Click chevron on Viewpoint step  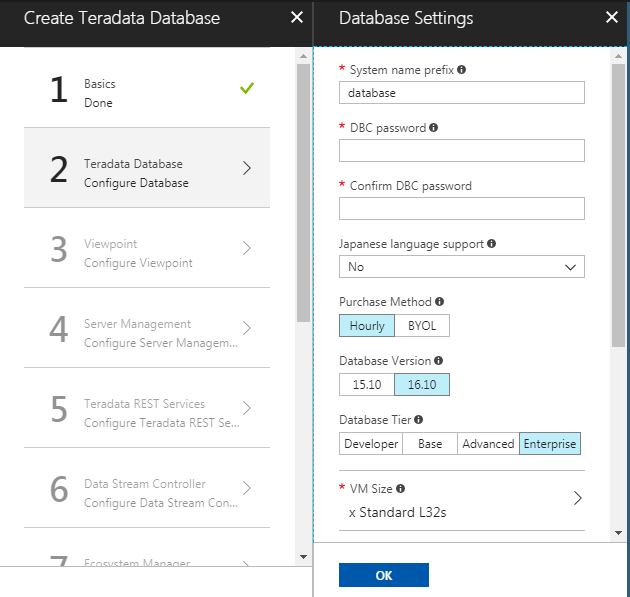[x=247, y=248]
